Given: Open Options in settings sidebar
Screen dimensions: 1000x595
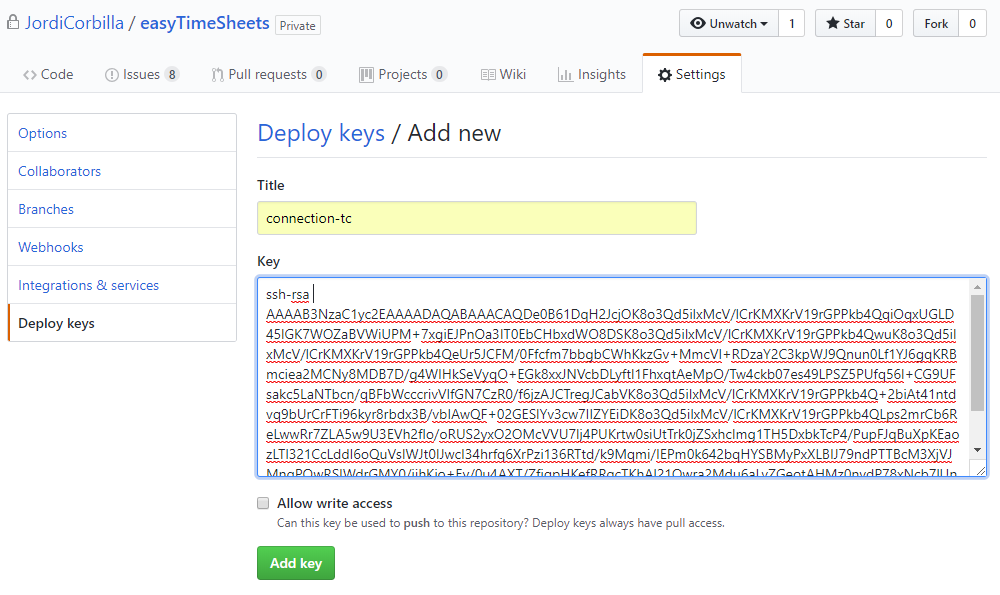Looking at the screenshot, I should pos(122,133).
